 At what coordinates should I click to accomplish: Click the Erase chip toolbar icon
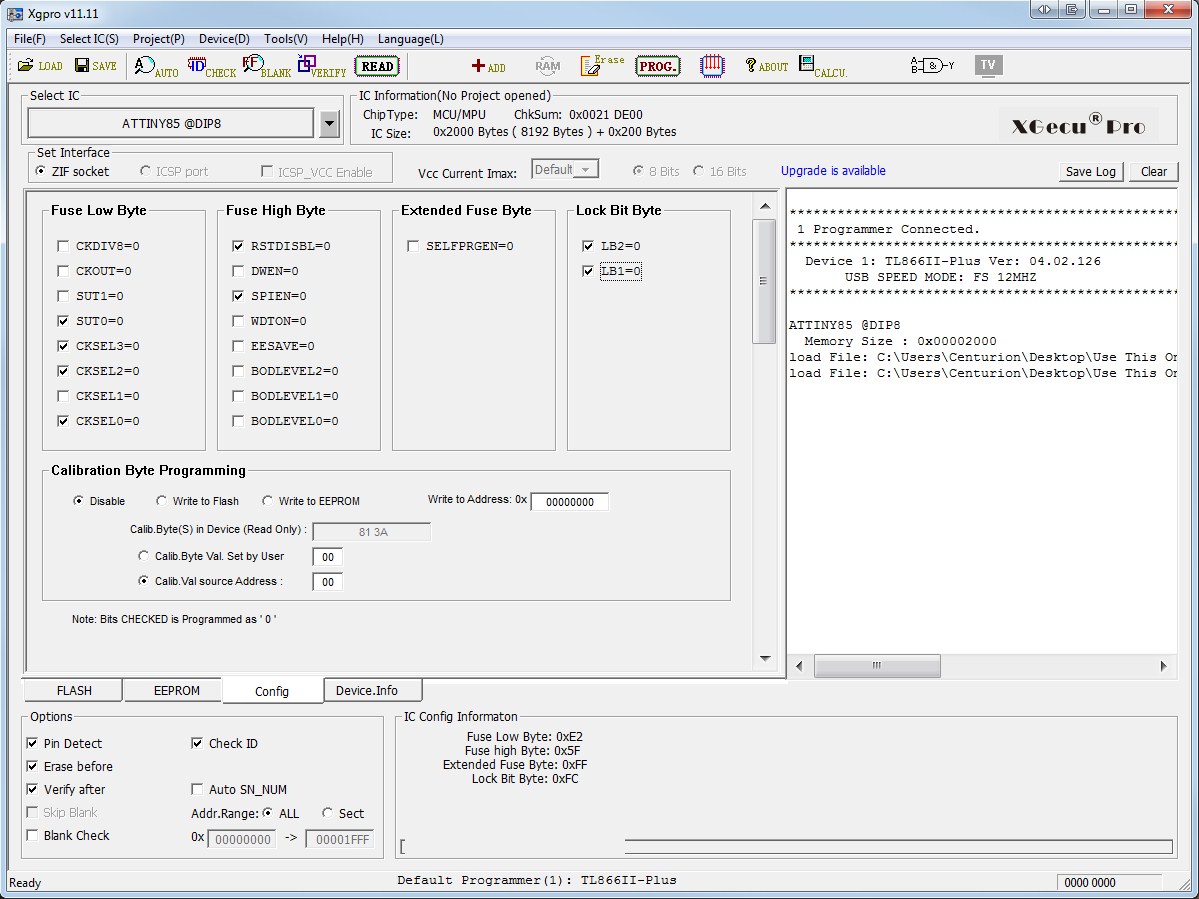pyautogui.click(x=602, y=66)
